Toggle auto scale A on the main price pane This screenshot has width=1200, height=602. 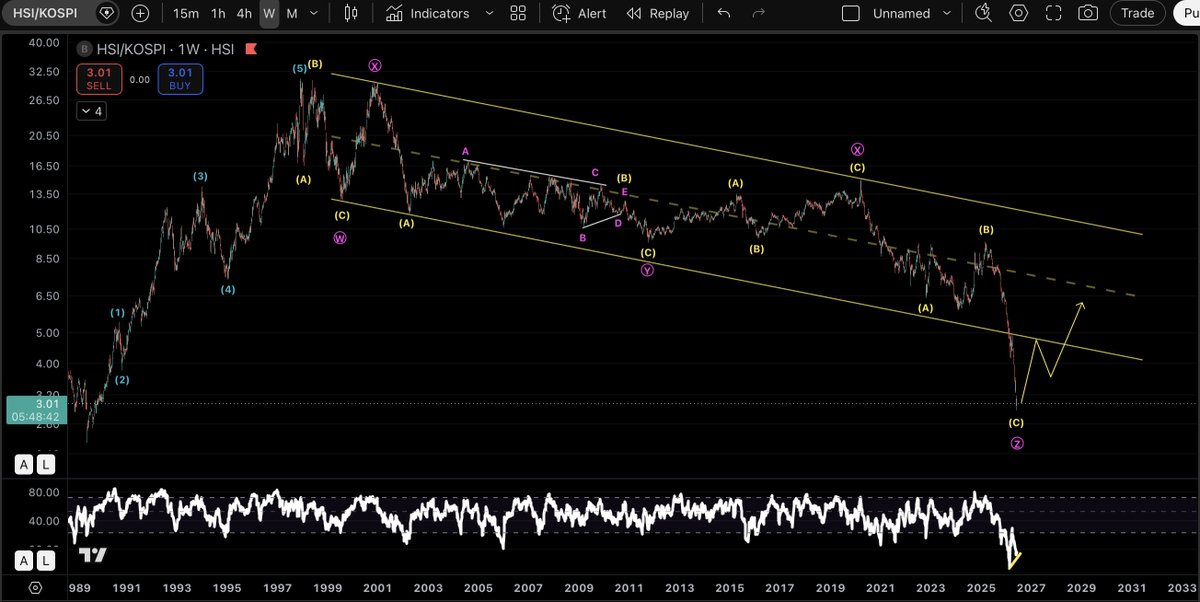[x=24, y=464]
